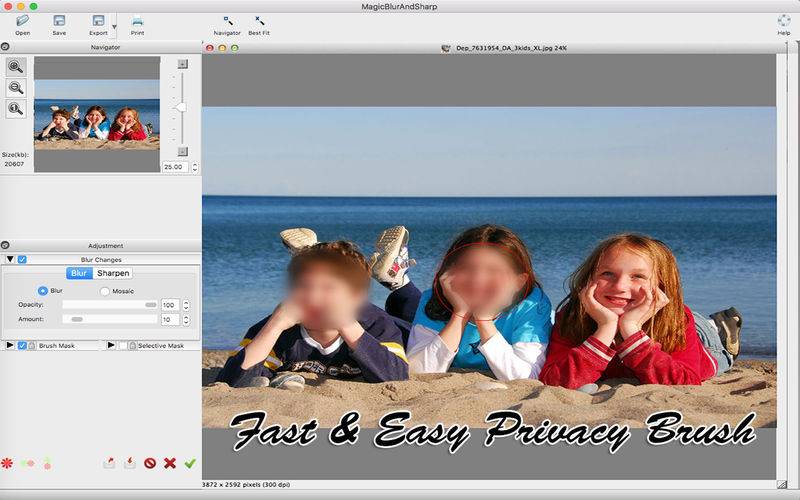
Task: Cancel changes with the red X icon
Action: click(x=170, y=463)
